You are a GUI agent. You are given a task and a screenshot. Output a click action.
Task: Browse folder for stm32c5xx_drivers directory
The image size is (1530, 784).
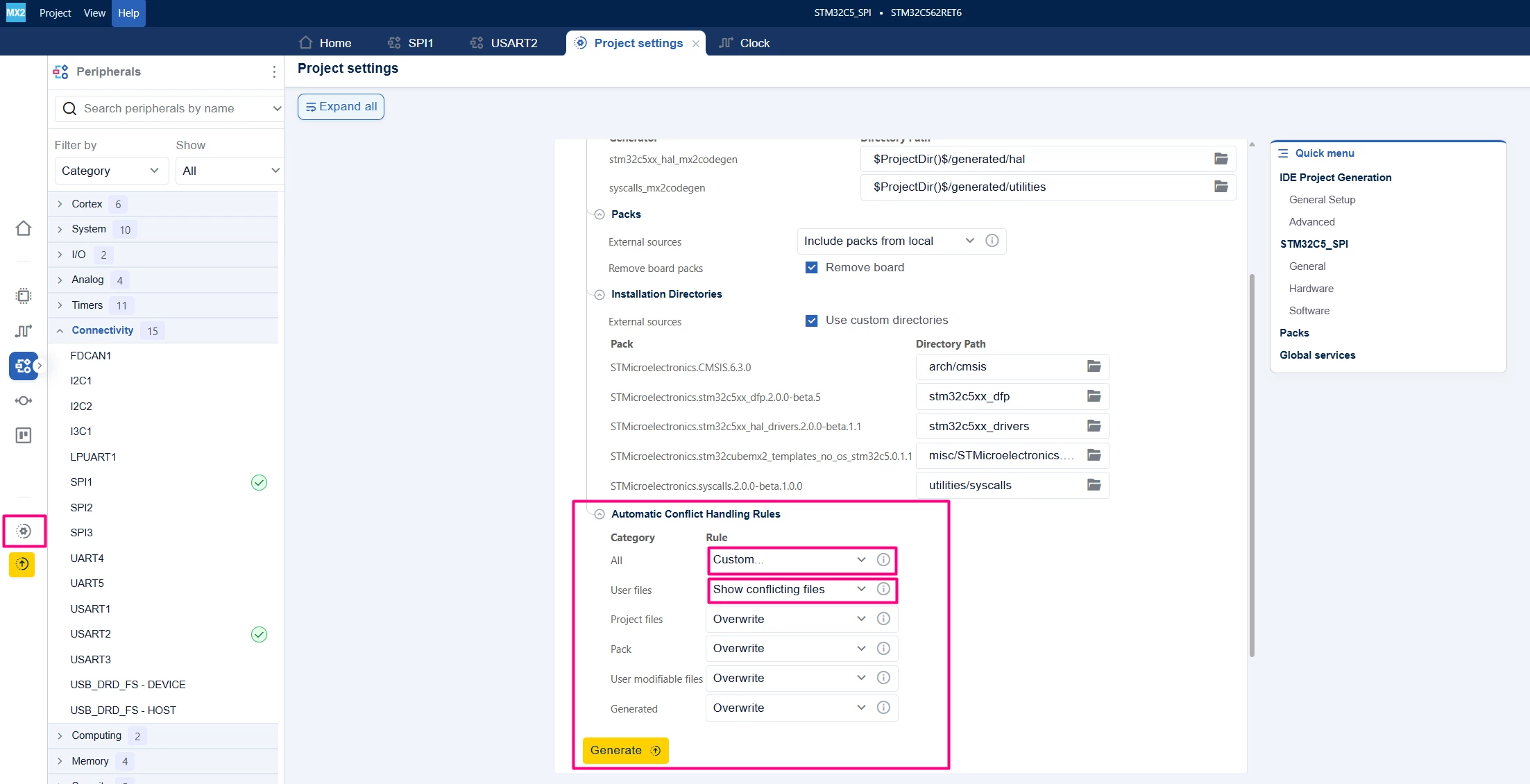pos(1094,426)
